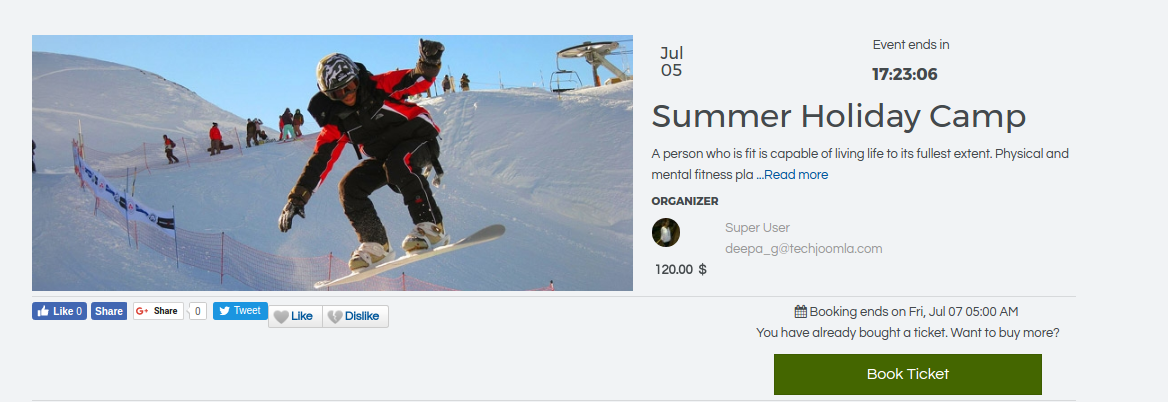Viewport: 1168px width, 402px height.
Task: Click the green Book Ticket button
Action: pyautogui.click(x=907, y=374)
